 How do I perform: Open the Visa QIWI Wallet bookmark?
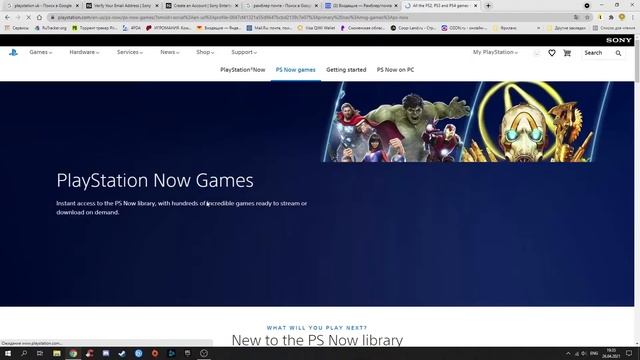[x=316, y=28]
